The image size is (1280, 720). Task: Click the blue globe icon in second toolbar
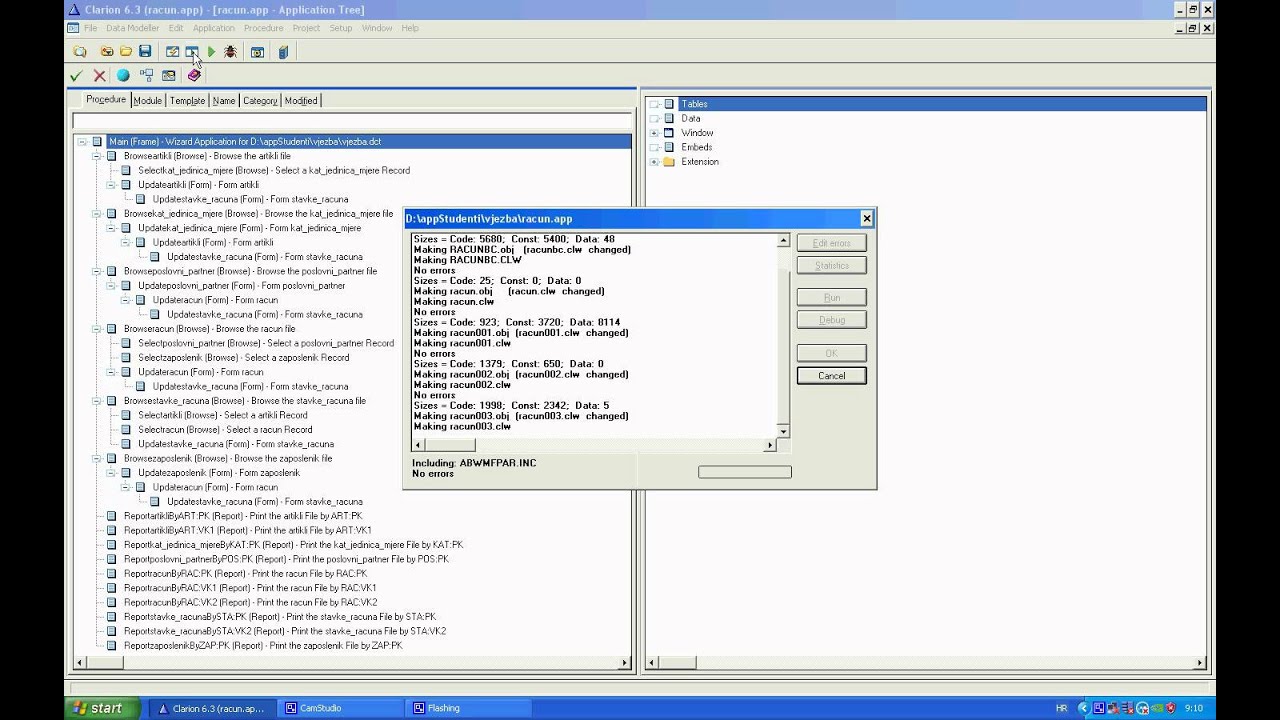[x=123, y=75]
